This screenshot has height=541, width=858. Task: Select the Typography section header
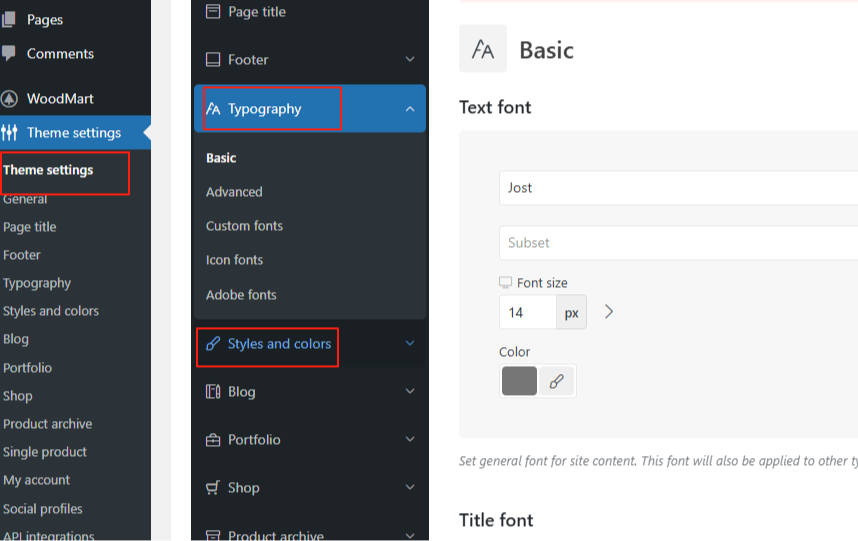click(310, 108)
